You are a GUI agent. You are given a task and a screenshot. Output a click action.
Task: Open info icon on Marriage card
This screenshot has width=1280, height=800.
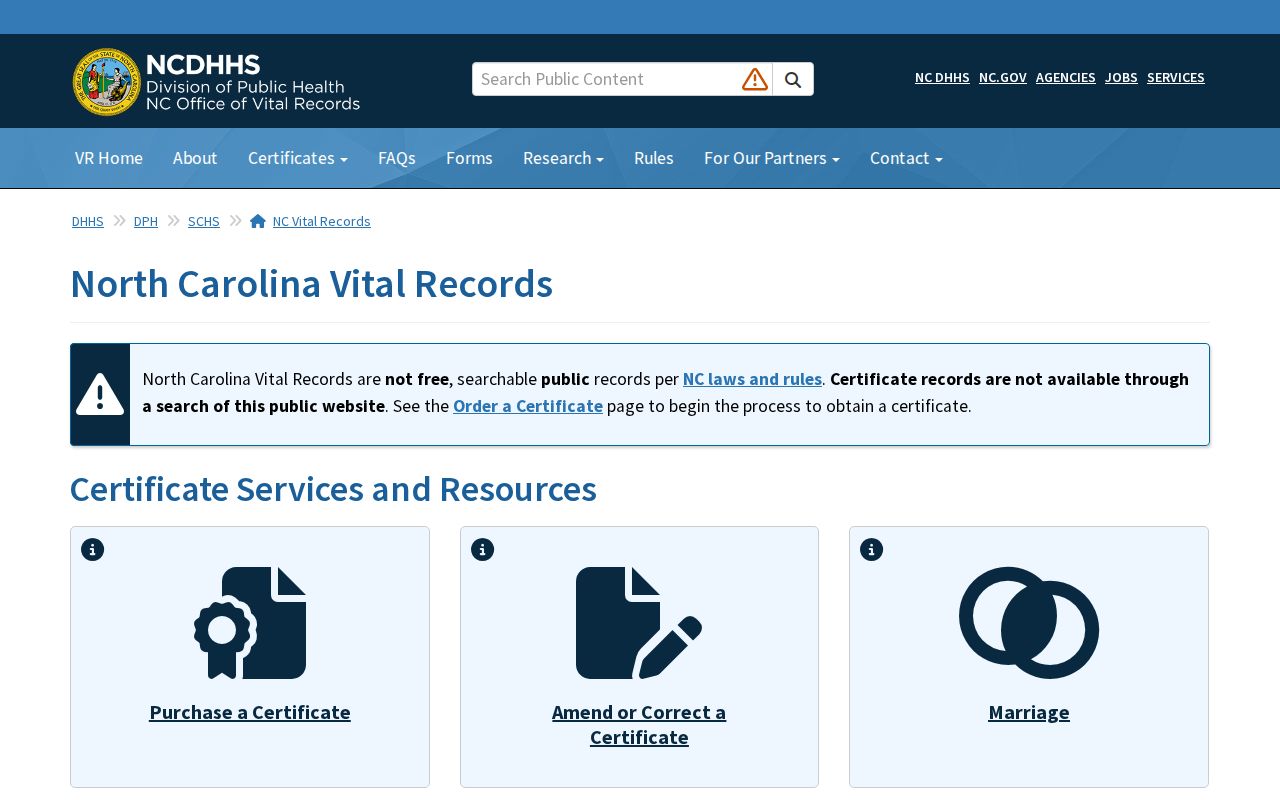(872, 550)
